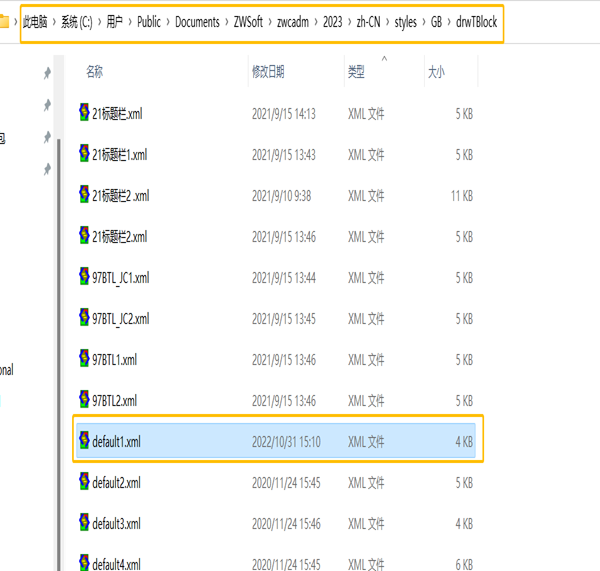
Task: Click the XML file icon of 97BTL_JC1.xml
Action: [84, 276]
